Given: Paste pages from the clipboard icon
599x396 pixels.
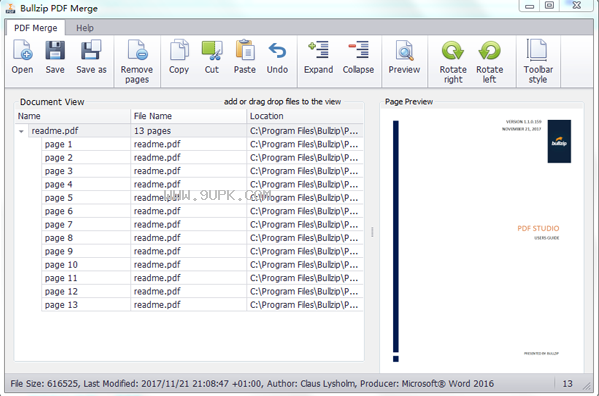Looking at the screenshot, I should pyautogui.click(x=245, y=50).
